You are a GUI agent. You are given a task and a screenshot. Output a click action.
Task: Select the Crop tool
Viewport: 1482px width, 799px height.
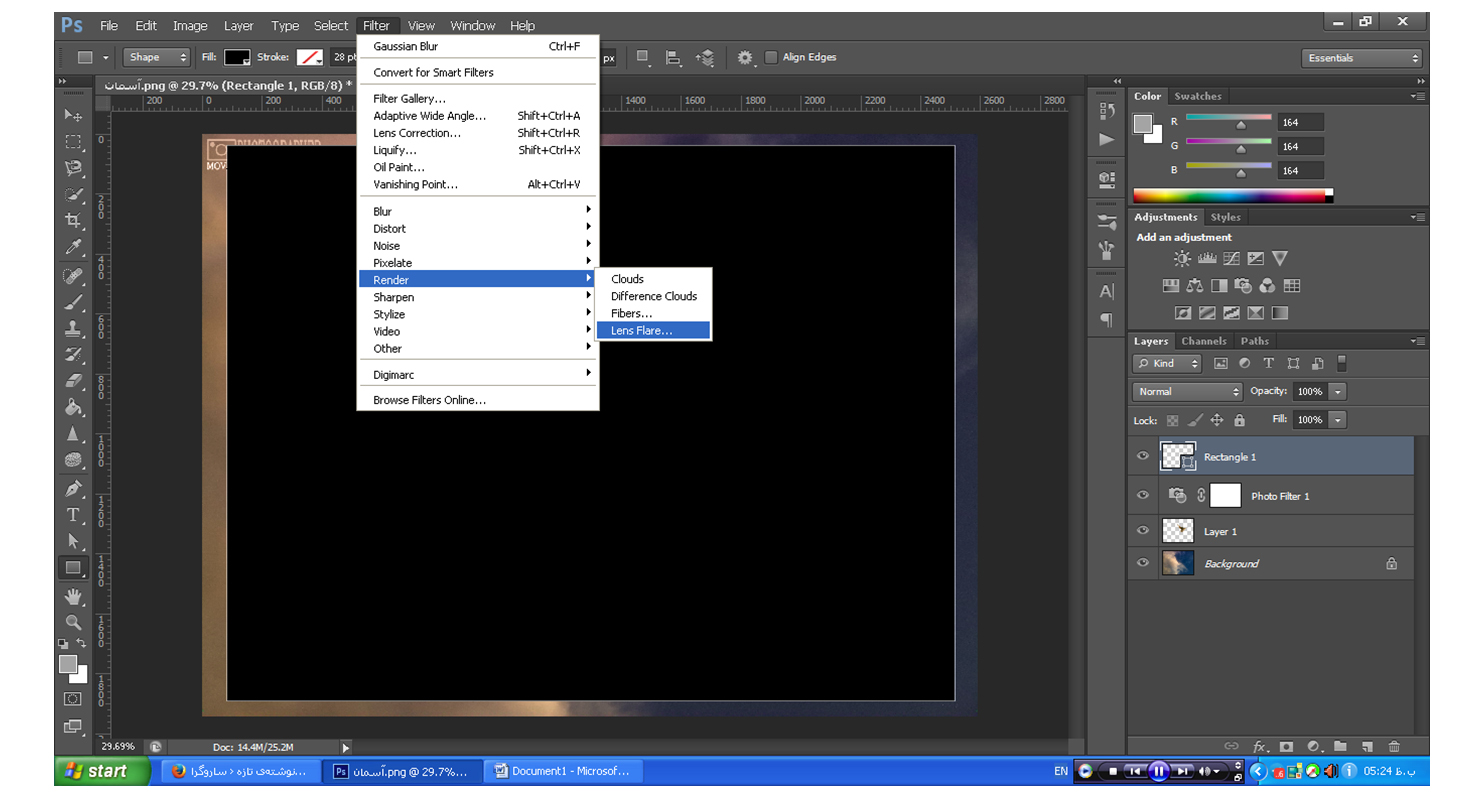(x=73, y=220)
